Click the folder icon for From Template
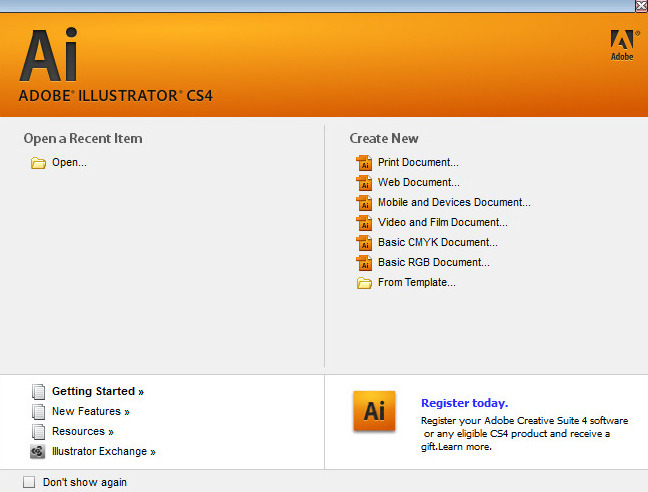This screenshot has width=648, height=492. click(x=364, y=283)
